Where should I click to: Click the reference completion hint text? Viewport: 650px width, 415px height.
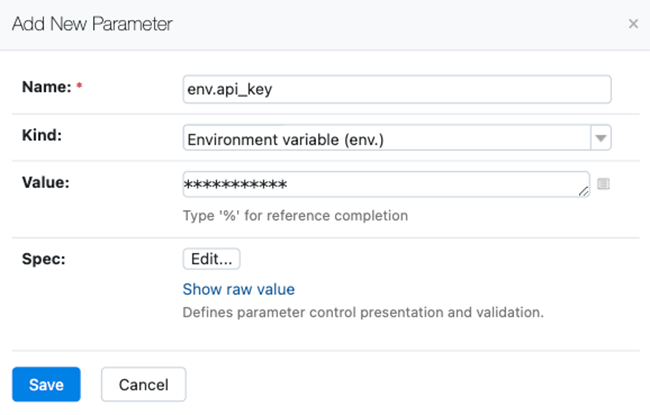(295, 215)
